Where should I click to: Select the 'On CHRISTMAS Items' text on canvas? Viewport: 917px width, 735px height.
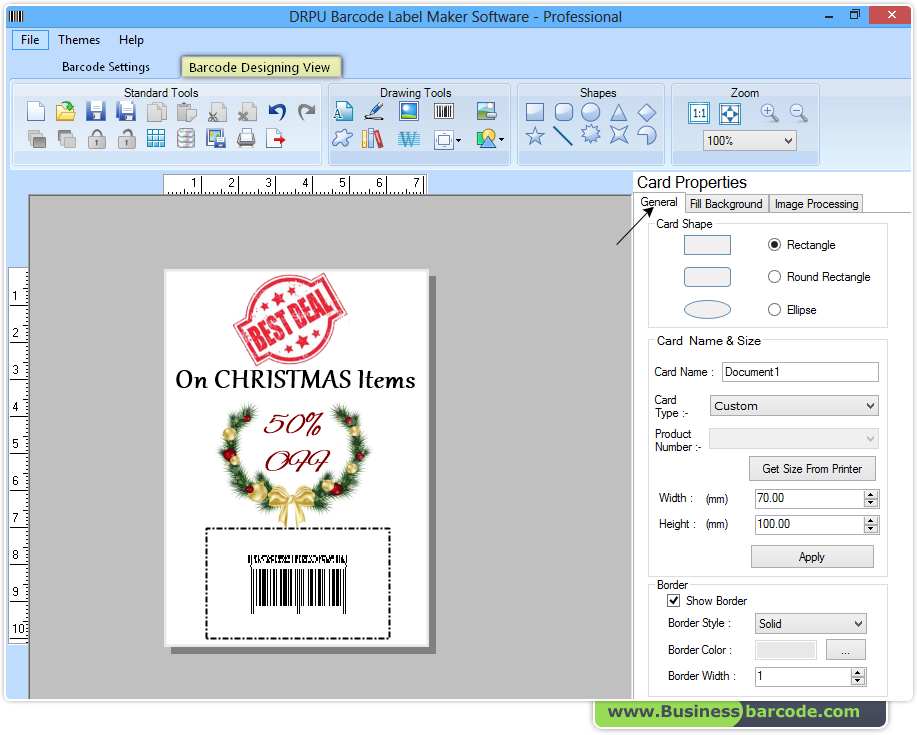coord(295,379)
